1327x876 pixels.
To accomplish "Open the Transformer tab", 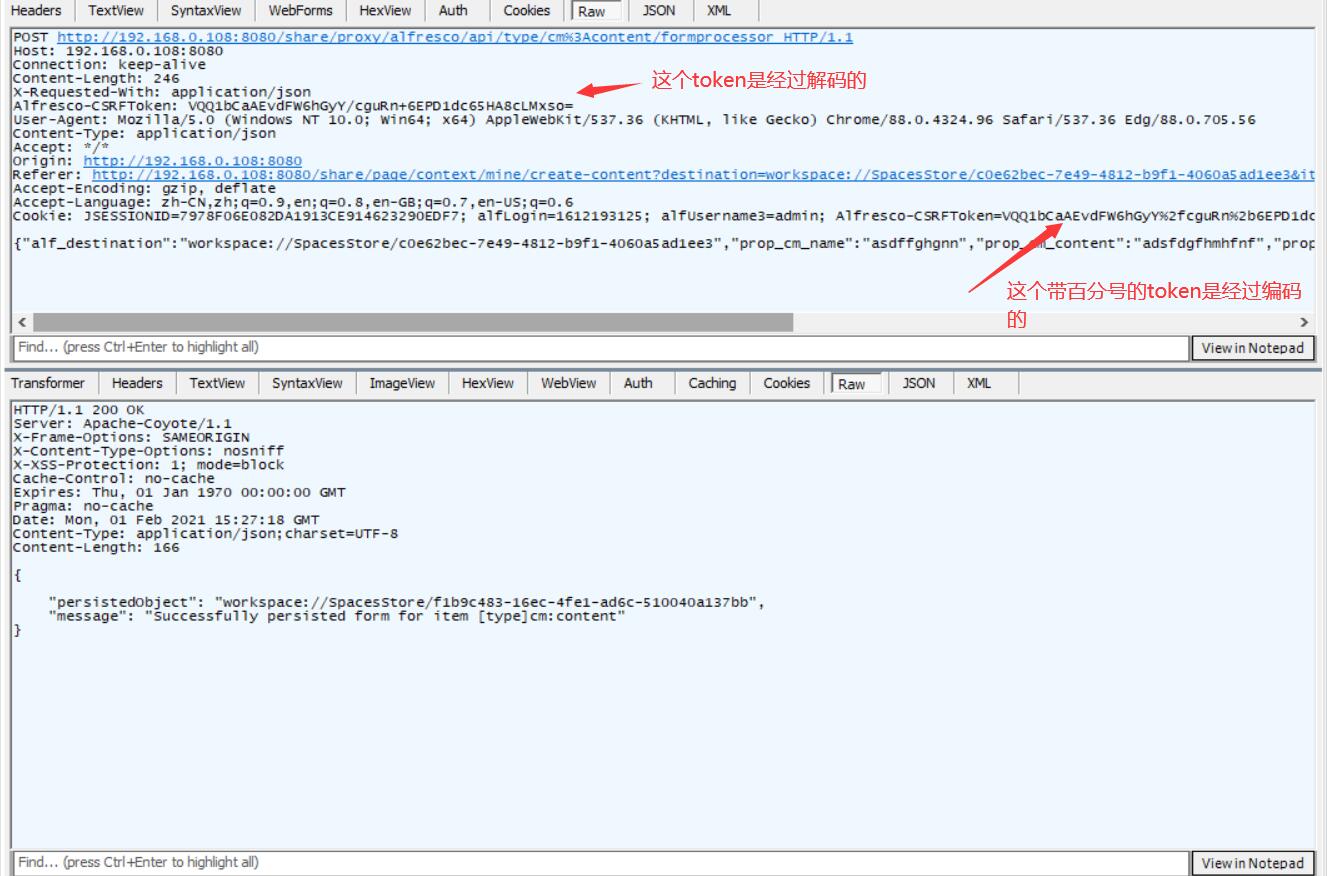I will pos(48,383).
